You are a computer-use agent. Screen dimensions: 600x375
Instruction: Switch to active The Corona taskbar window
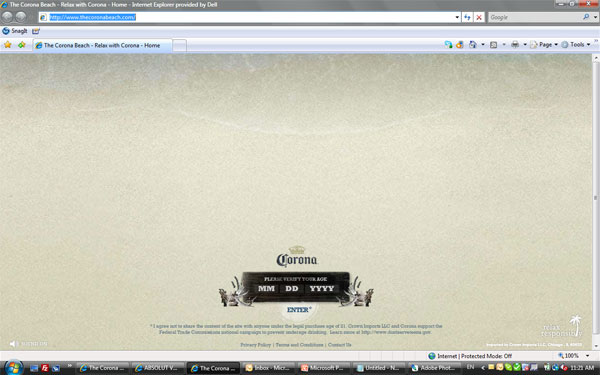click(x=214, y=368)
